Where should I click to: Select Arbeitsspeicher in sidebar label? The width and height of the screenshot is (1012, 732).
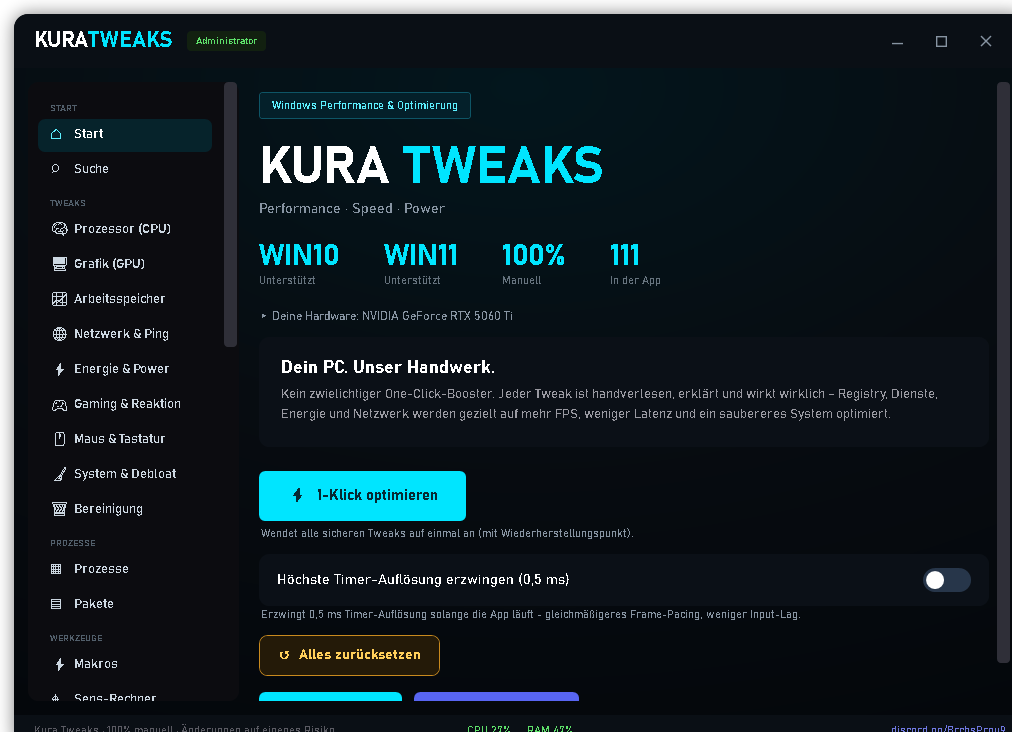click(119, 298)
